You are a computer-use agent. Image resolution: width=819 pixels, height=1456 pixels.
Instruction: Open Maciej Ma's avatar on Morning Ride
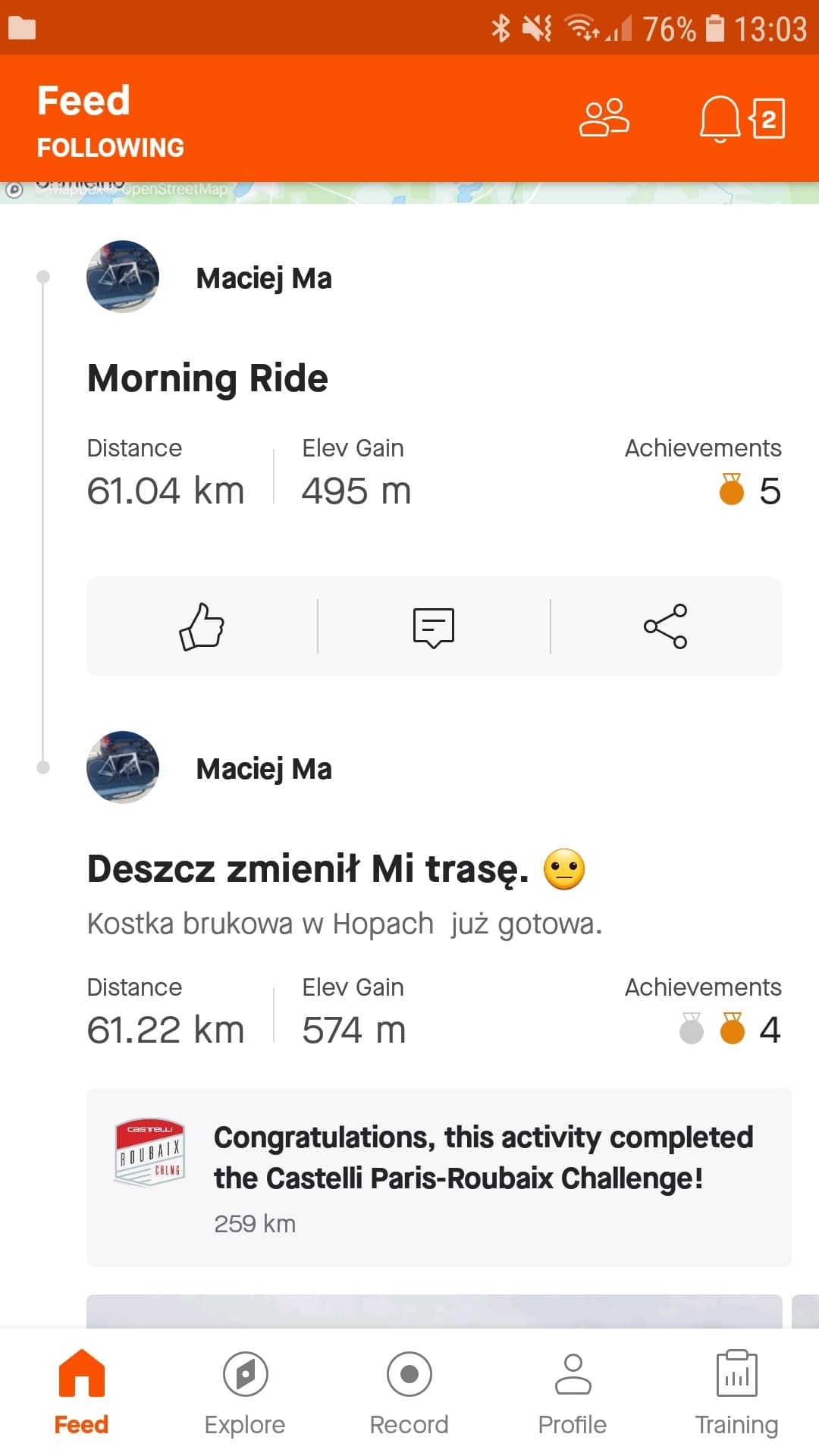123,277
